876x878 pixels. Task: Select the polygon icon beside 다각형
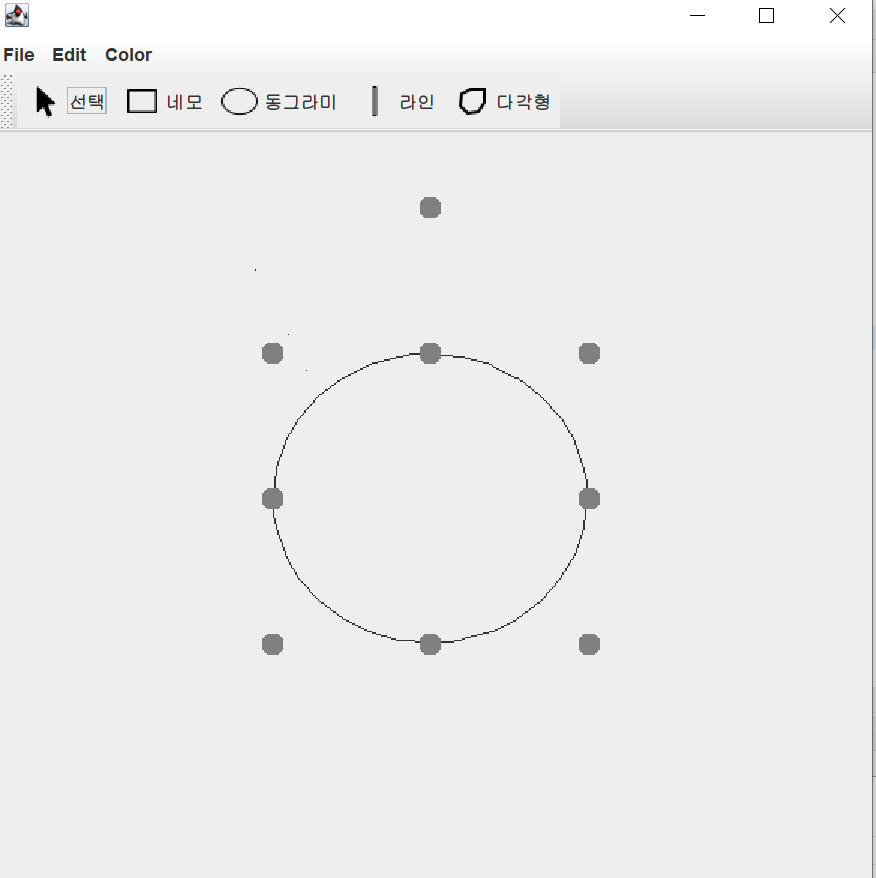click(471, 100)
